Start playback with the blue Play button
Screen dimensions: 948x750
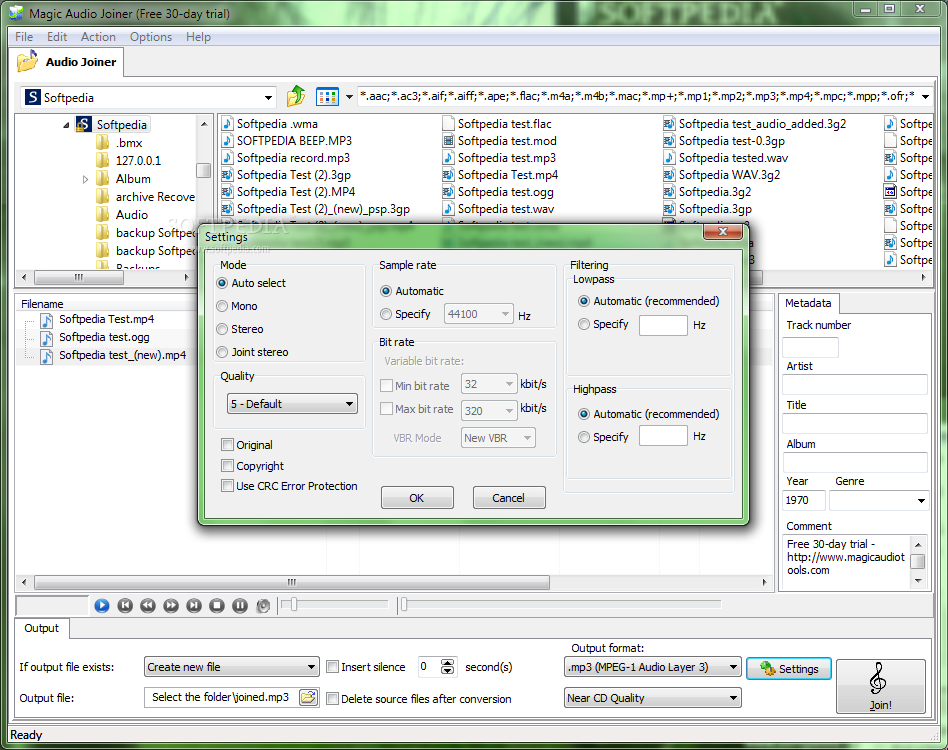102,605
